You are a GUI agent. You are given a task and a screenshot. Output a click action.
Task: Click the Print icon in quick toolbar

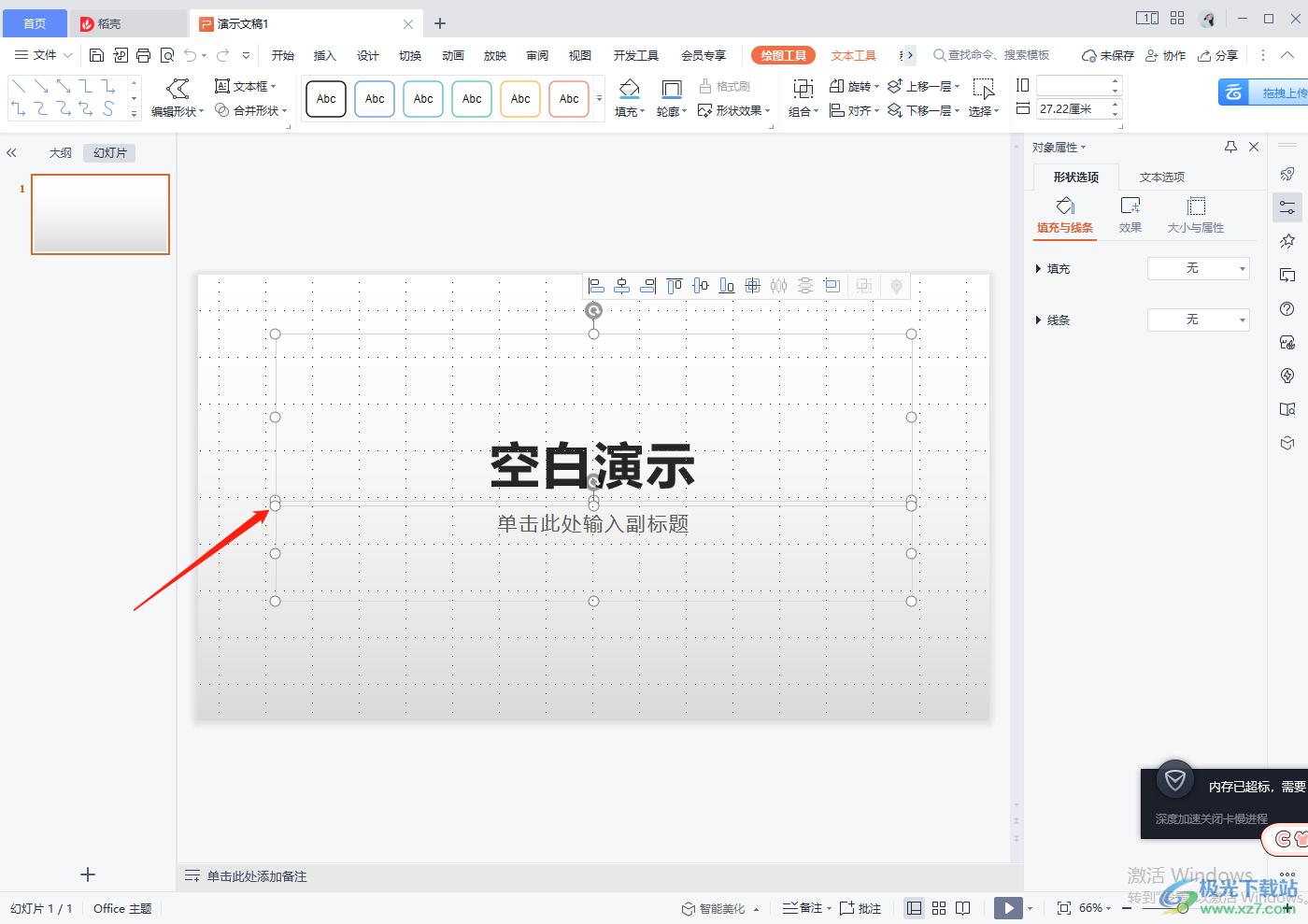pyautogui.click(x=143, y=55)
